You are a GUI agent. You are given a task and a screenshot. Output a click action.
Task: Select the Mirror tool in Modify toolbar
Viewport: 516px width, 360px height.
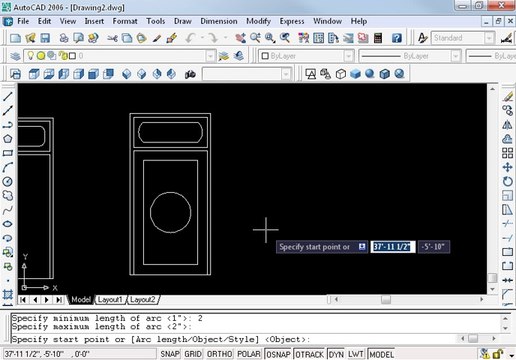(507, 125)
